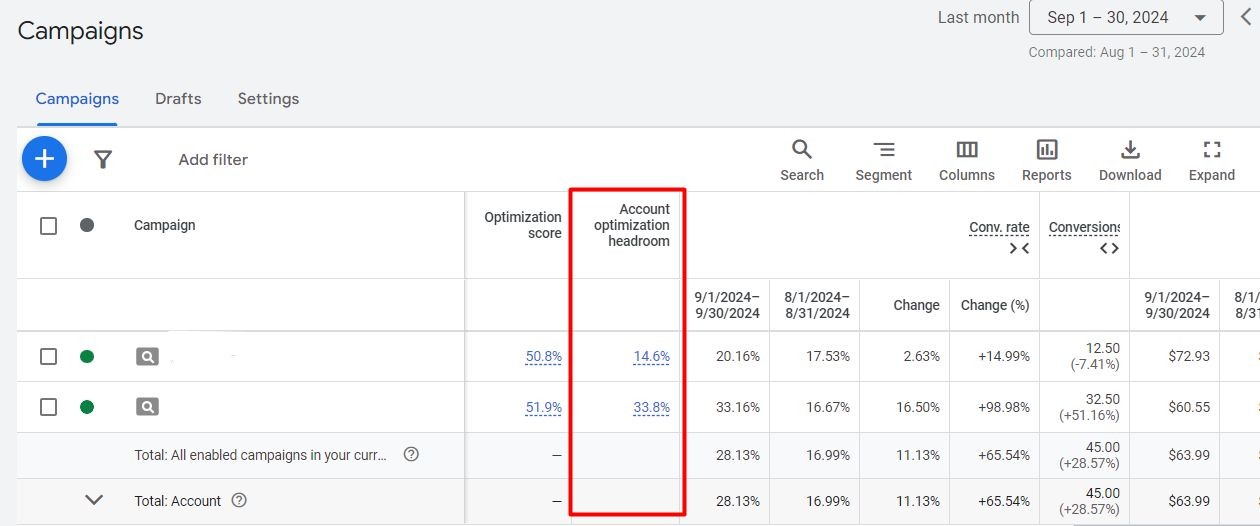Select all campaigns with header checkbox
This screenshot has height=526, width=1260.
click(x=48, y=226)
